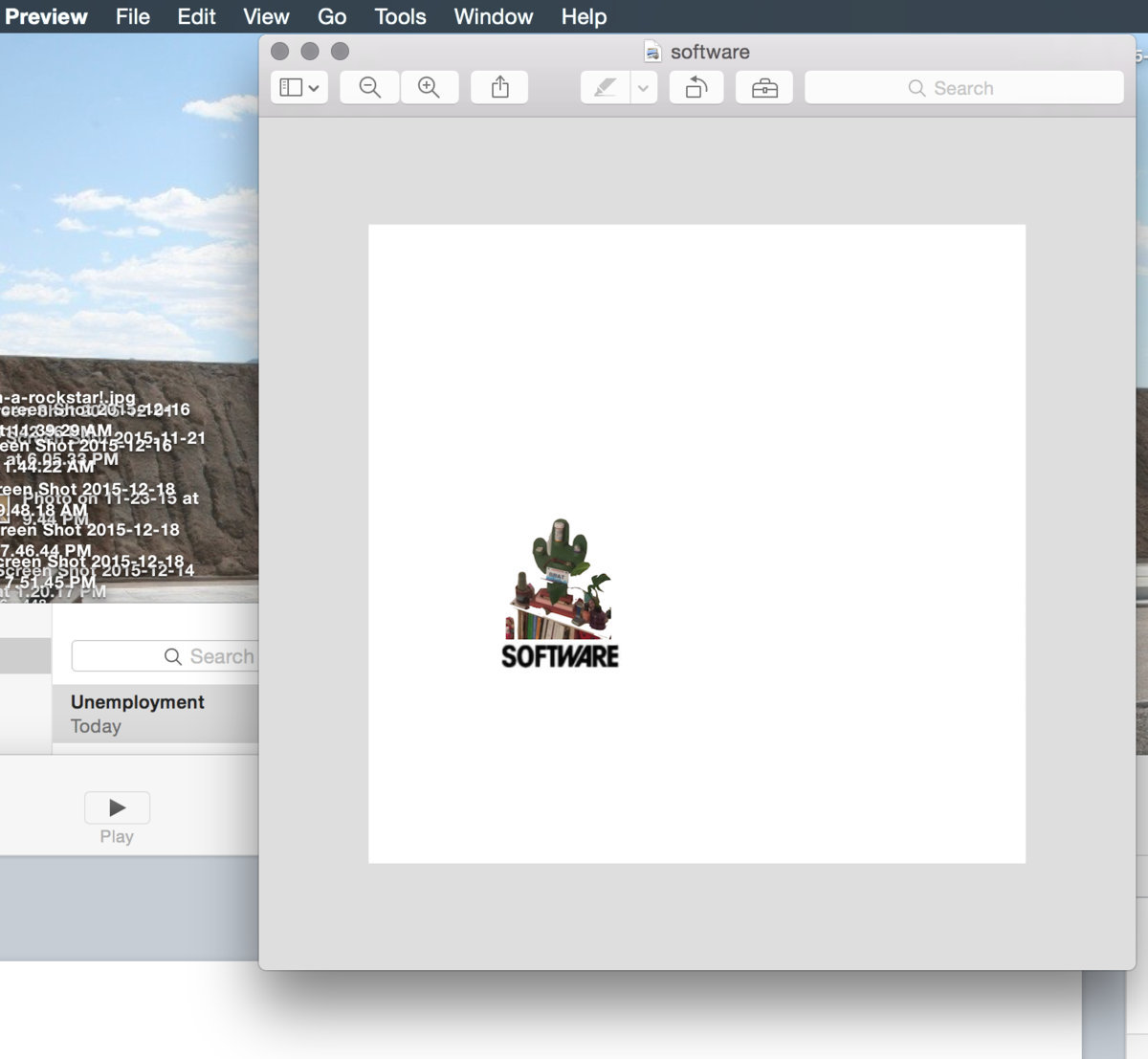Select the Highlight pen tool
This screenshot has width=1148, height=1059.
(605, 88)
